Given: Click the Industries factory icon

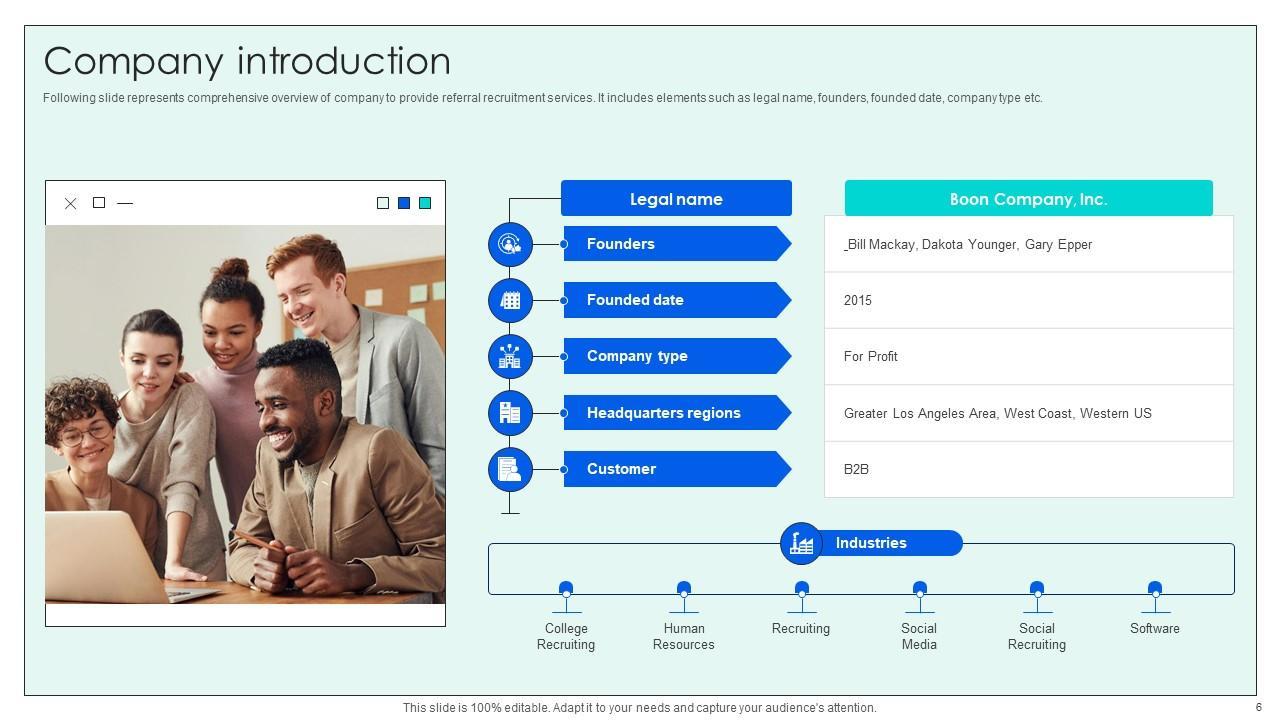Looking at the screenshot, I should pos(801,543).
